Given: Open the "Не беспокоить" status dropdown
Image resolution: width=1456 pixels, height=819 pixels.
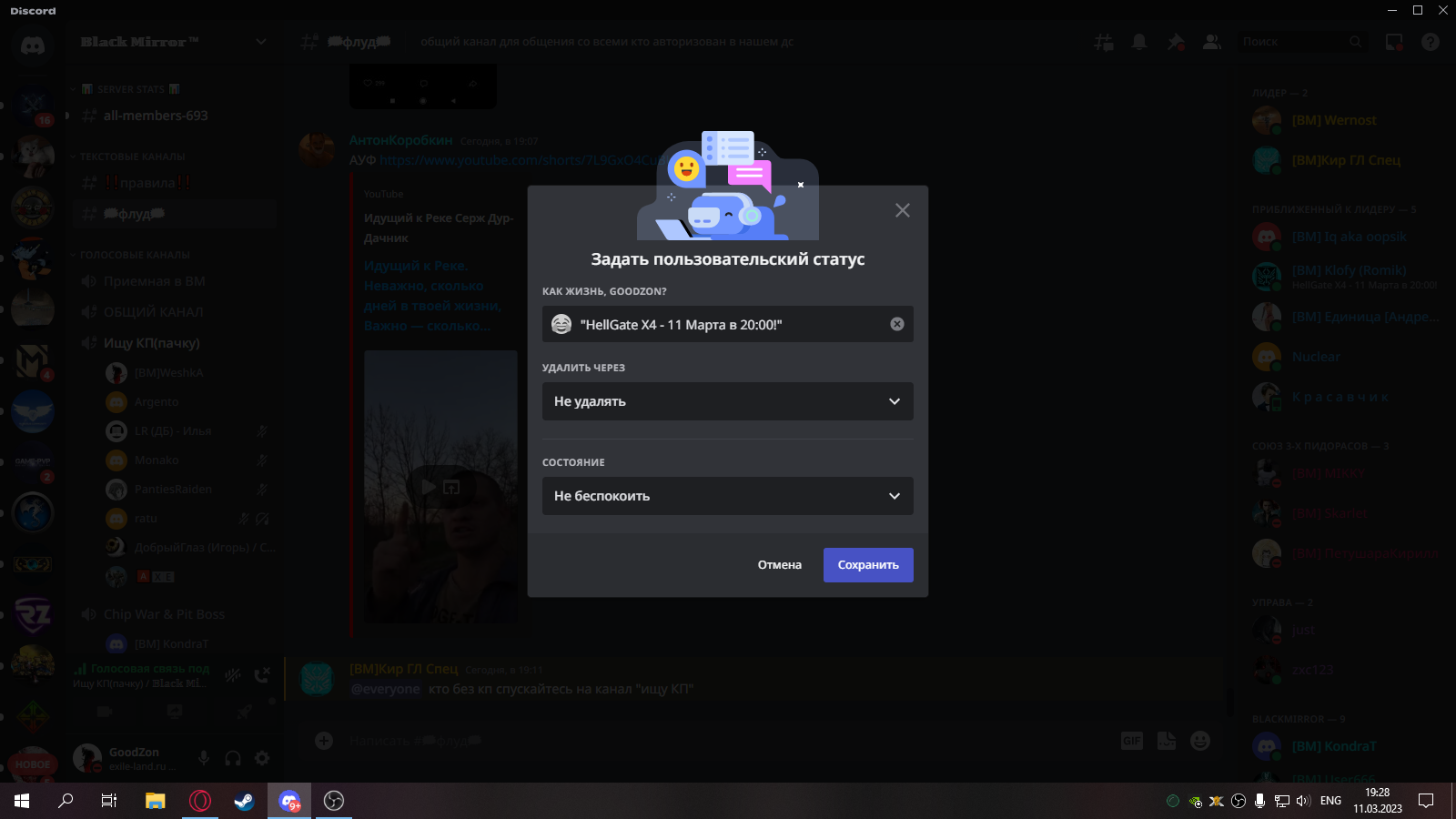Looking at the screenshot, I should [728, 496].
